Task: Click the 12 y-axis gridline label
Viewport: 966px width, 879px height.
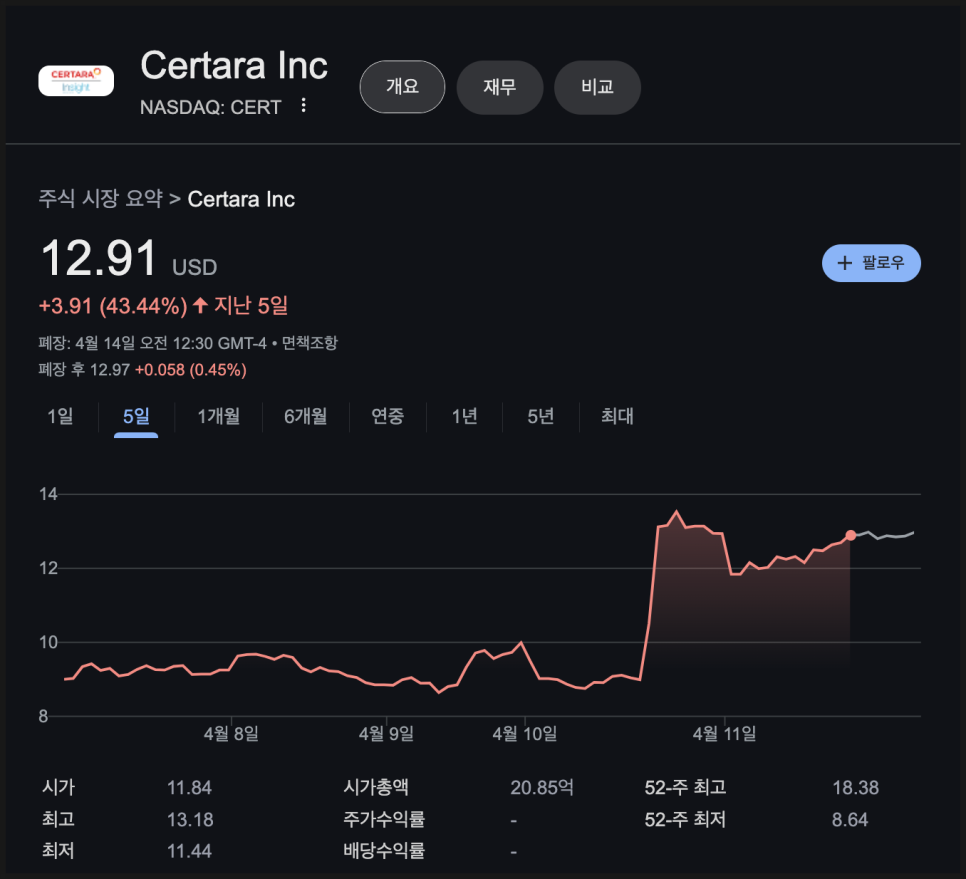Action: (x=48, y=569)
